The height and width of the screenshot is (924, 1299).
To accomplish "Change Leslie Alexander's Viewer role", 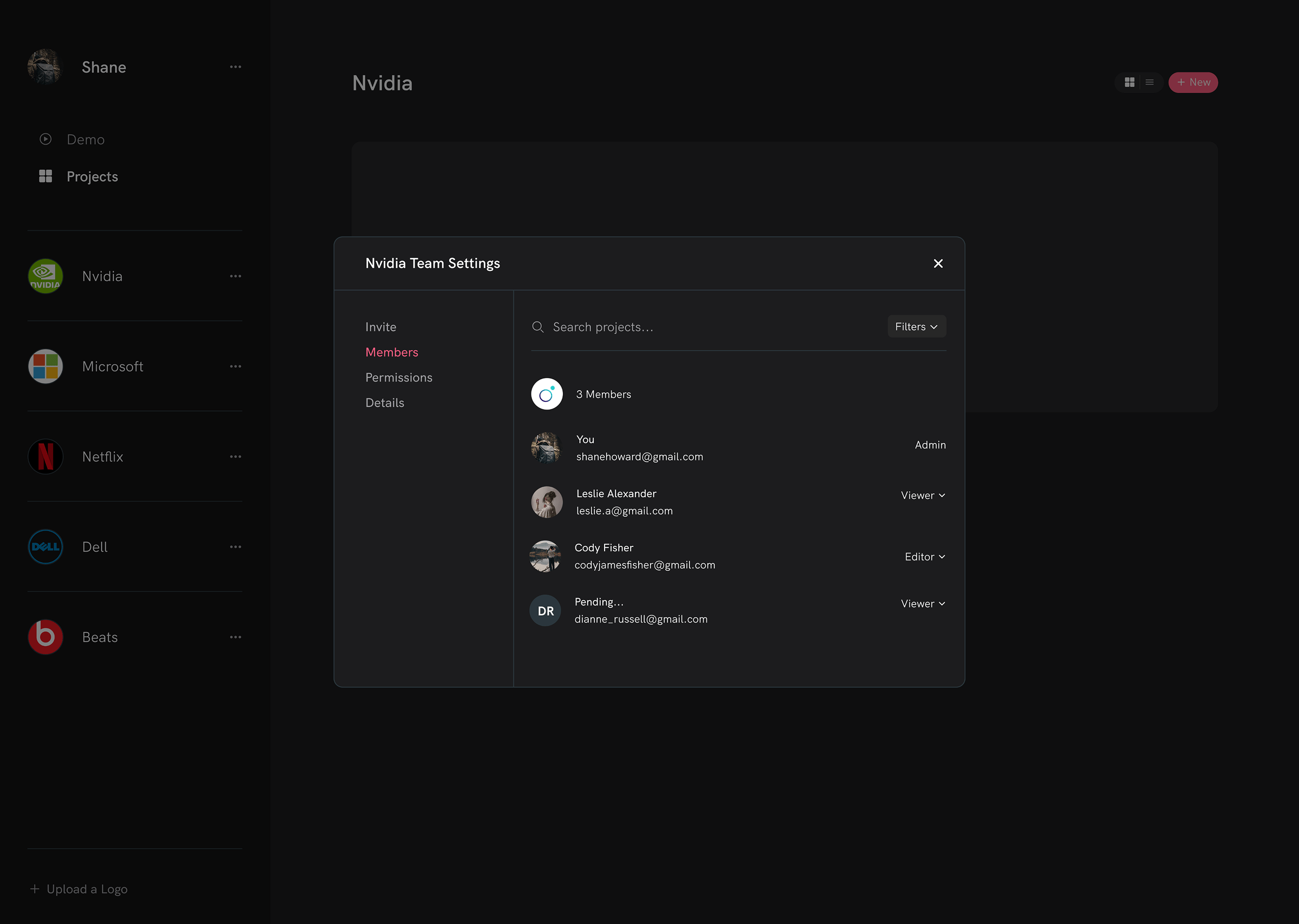I will pos(922,495).
